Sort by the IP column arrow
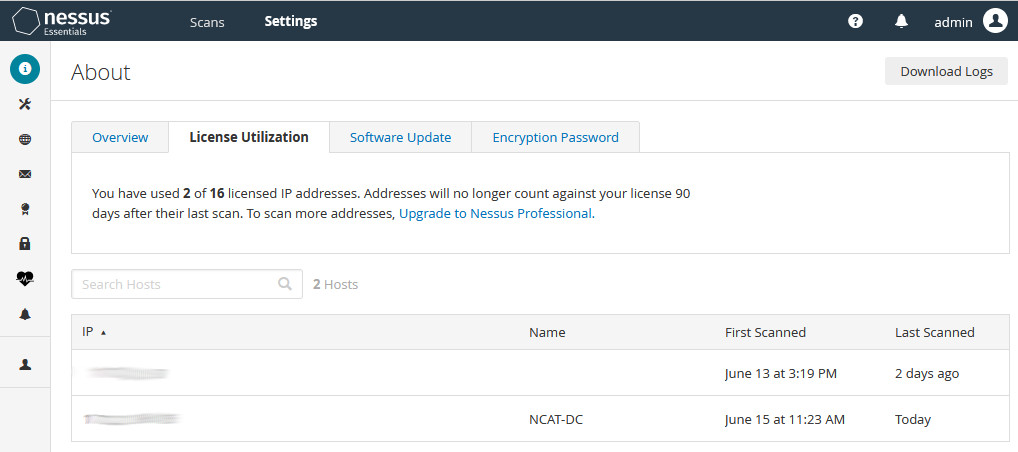Image resolution: width=1018 pixels, height=452 pixels. point(103,333)
